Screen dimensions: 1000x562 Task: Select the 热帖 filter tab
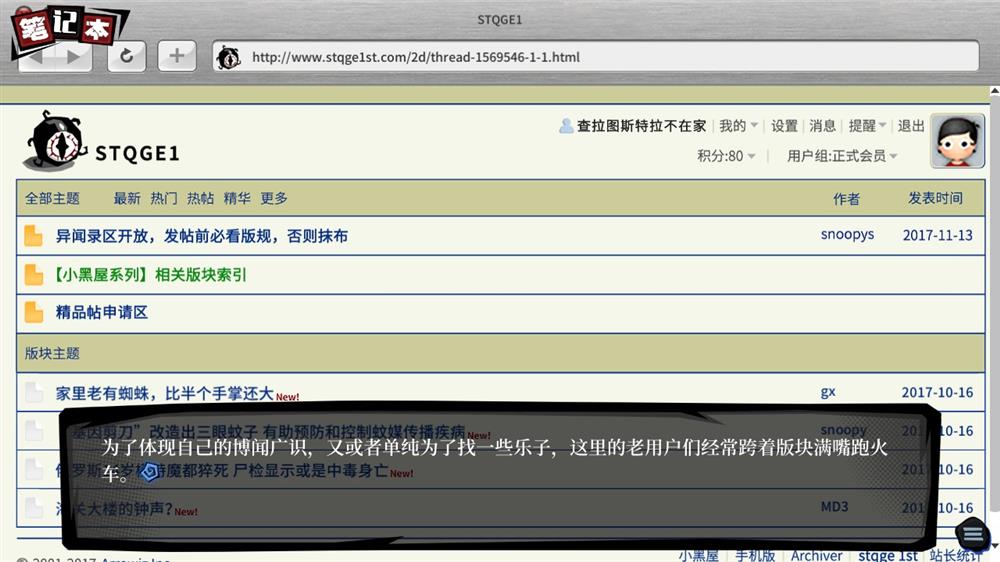point(200,198)
